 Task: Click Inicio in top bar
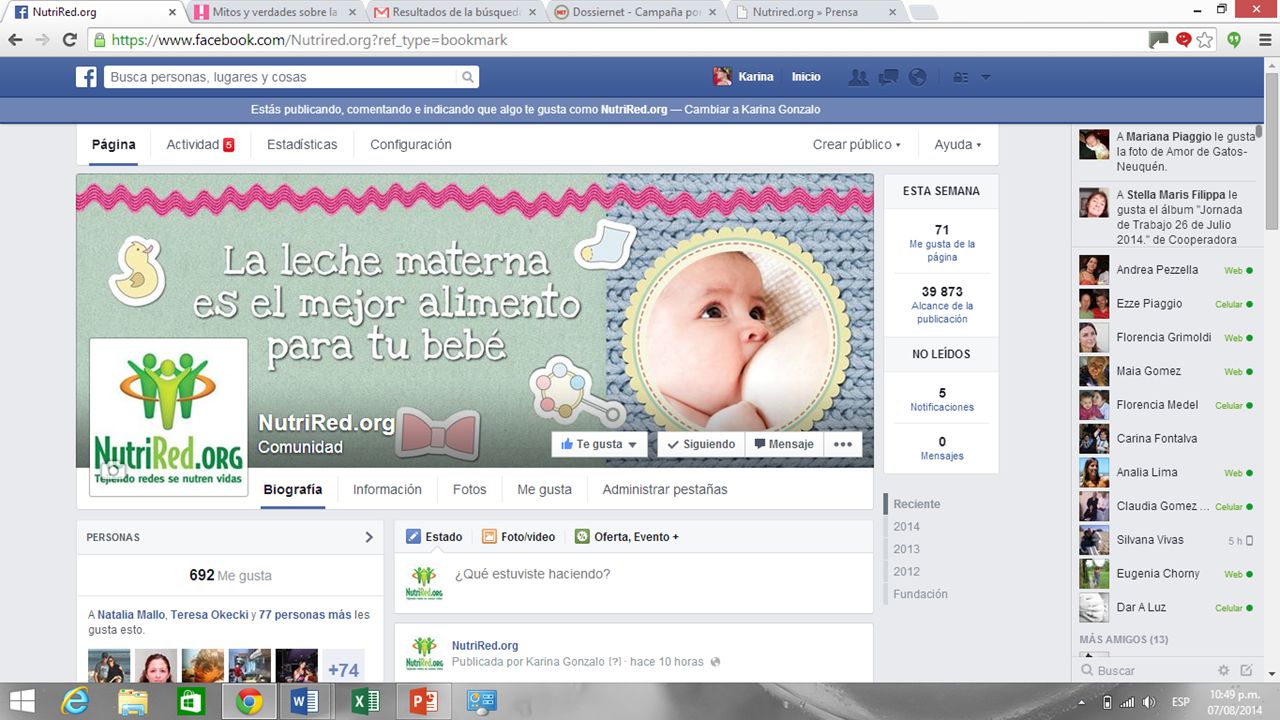(806, 77)
